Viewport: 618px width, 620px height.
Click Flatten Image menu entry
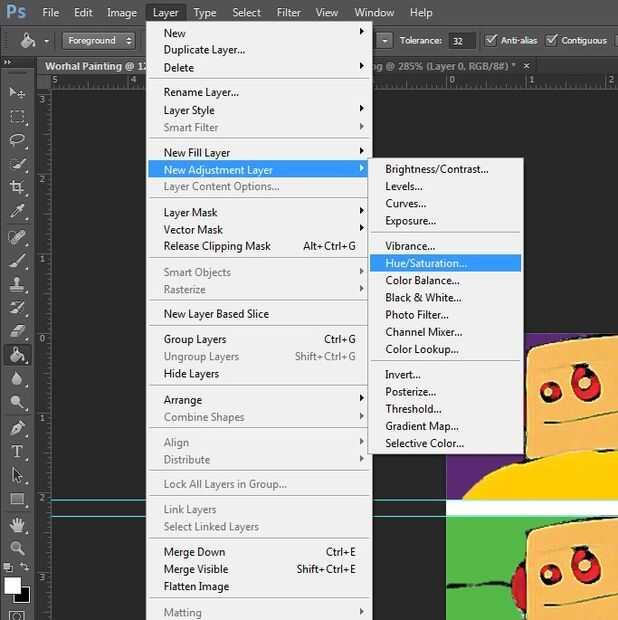(260, 586)
